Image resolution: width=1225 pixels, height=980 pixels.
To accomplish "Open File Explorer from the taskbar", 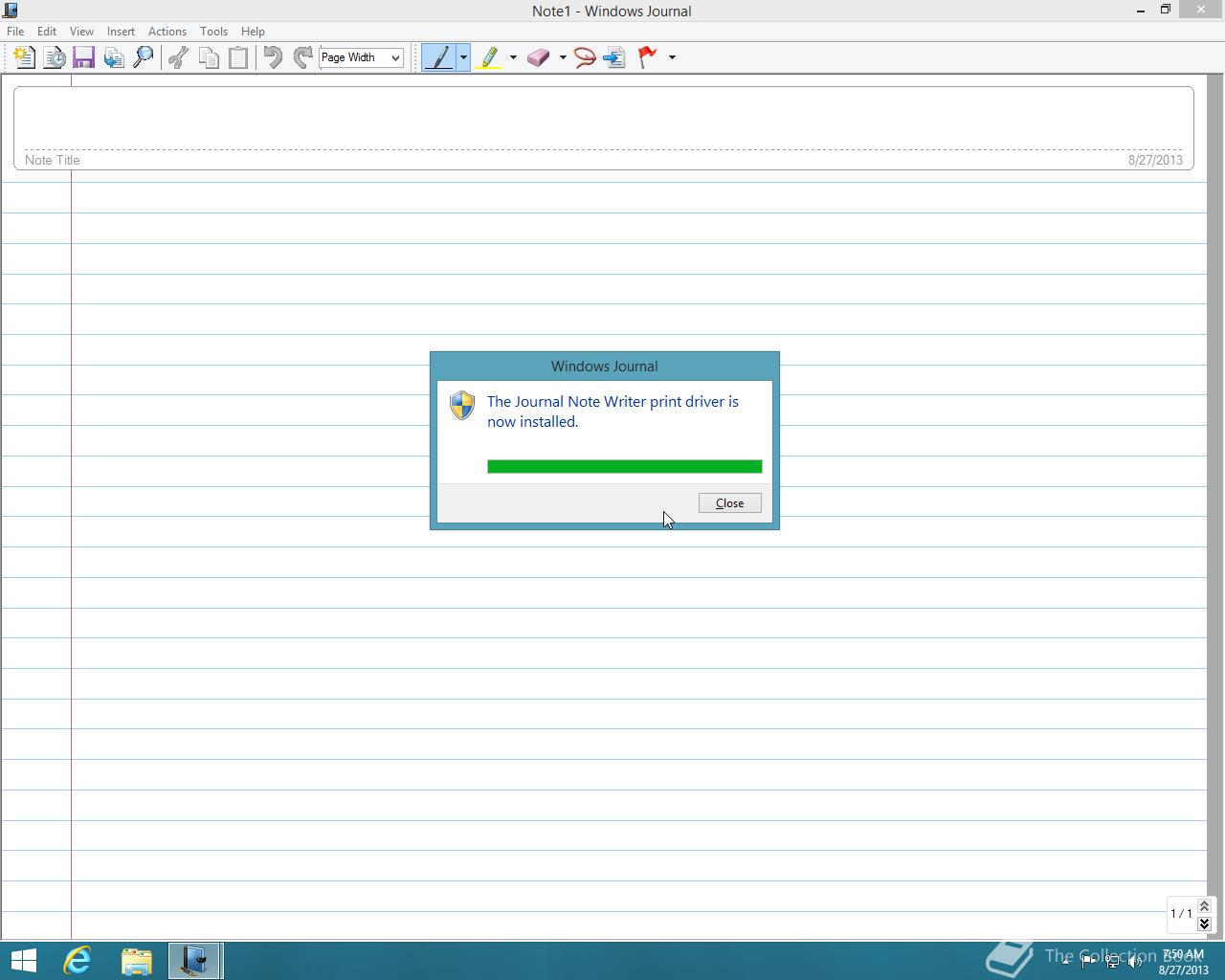I will (x=136, y=960).
